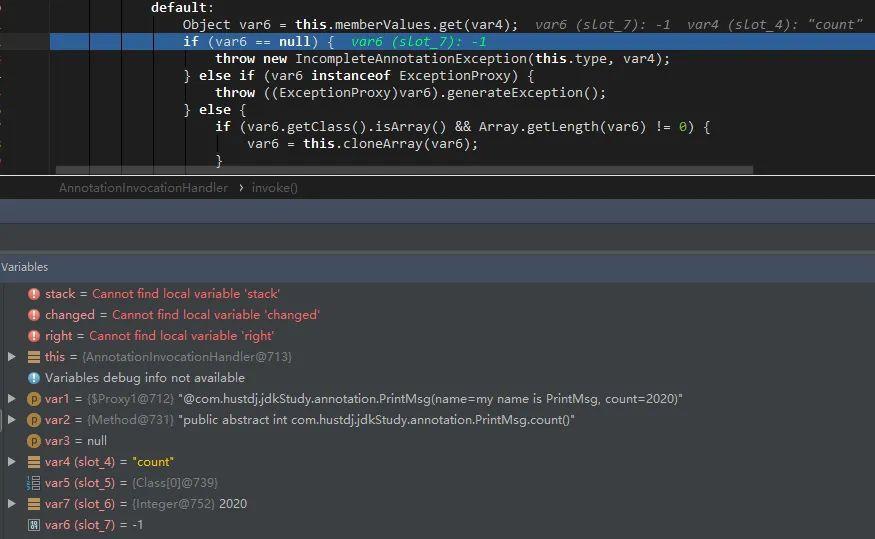Select the 'var3 = null' row
This screenshot has width=875, height=539.
pos(438,441)
